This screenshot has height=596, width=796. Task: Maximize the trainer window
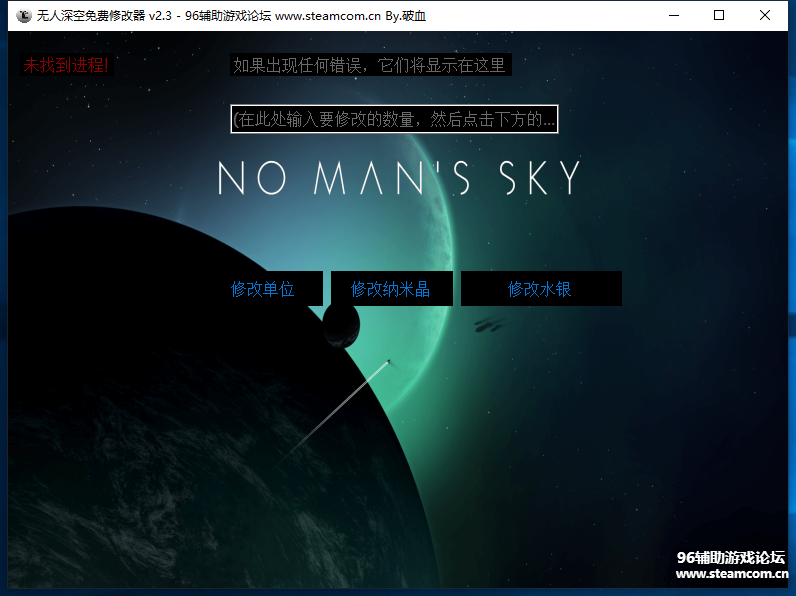click(719, 15)
